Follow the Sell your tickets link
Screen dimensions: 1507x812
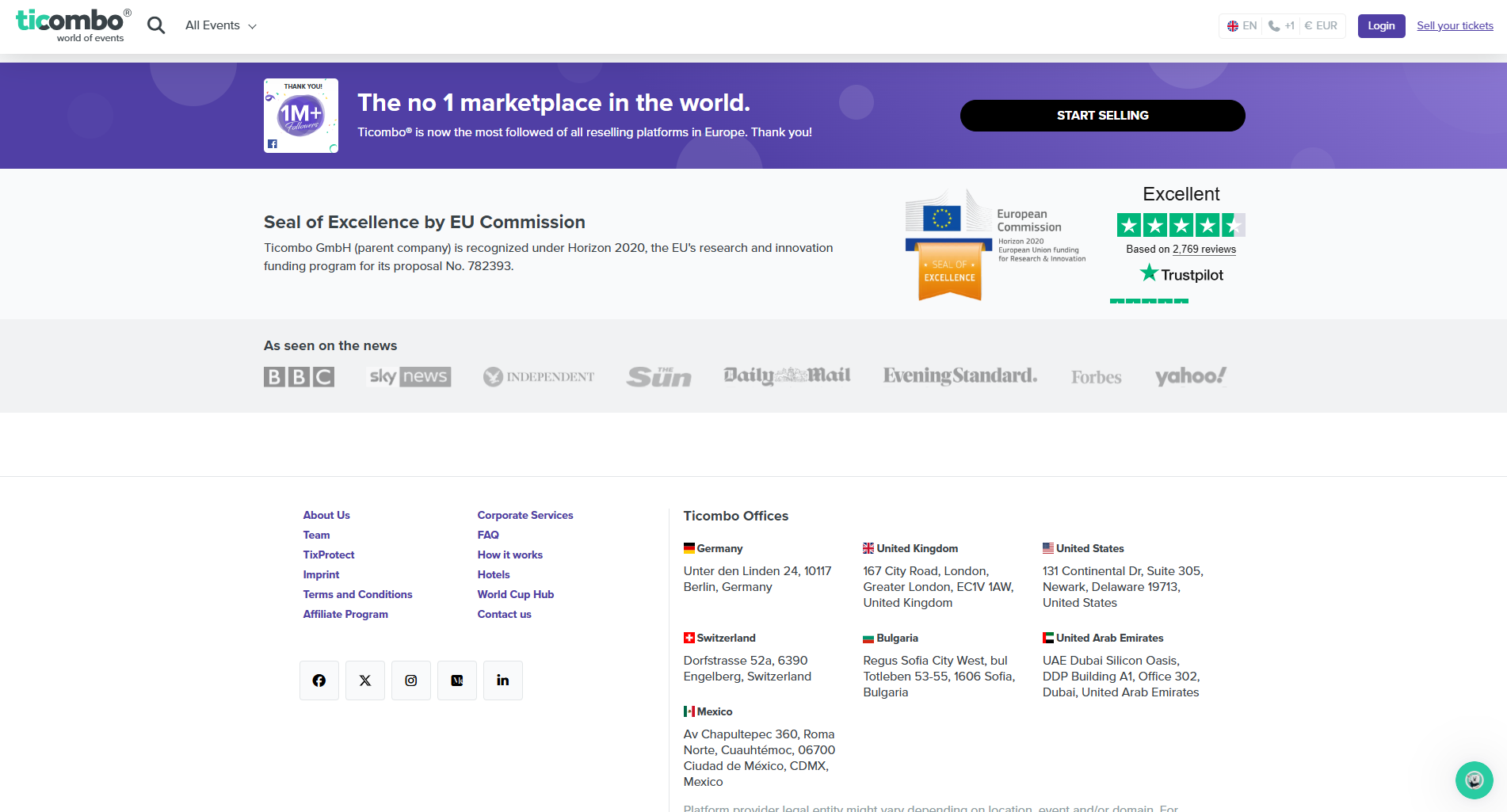click(1455, 25)
